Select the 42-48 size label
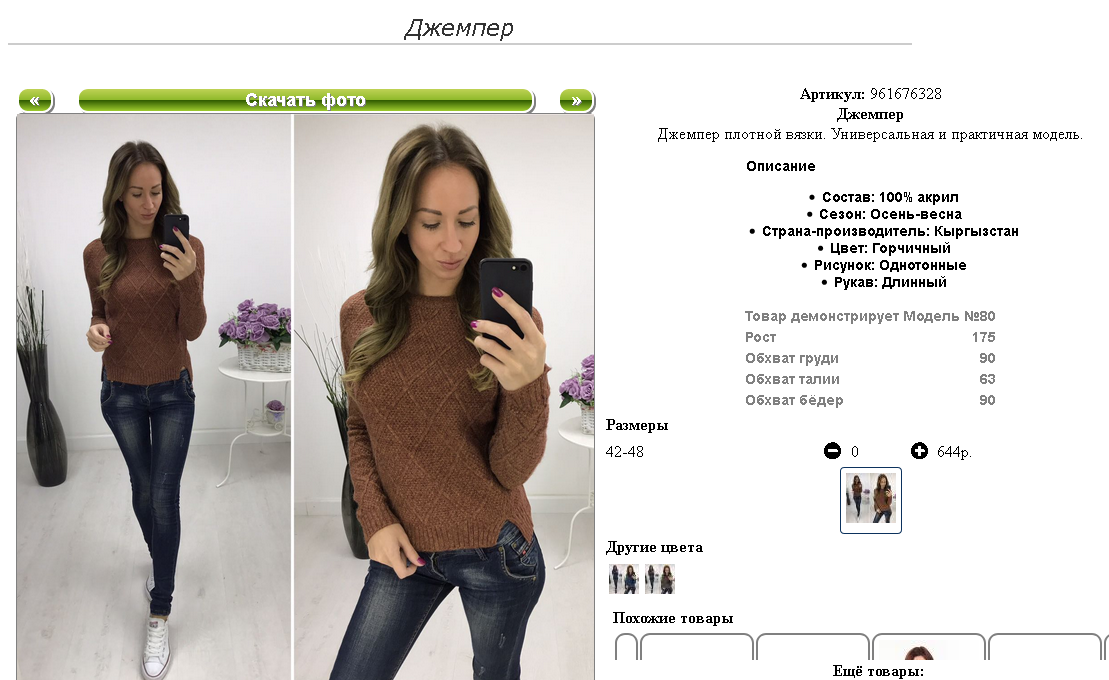Viewport: 1109px width, 680px height. click(625, 451)
